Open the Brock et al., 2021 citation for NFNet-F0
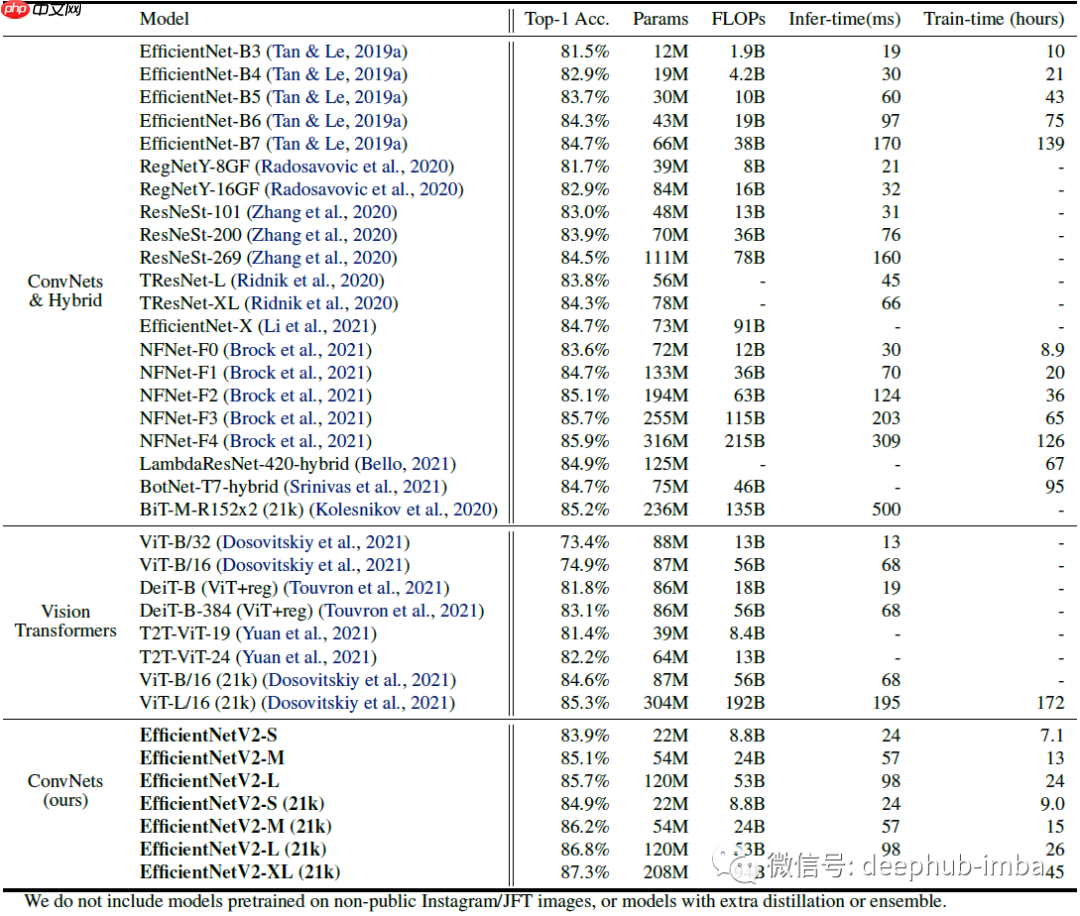The width and height of the screenshot is (1080, 916). click(x=298, y=350)
